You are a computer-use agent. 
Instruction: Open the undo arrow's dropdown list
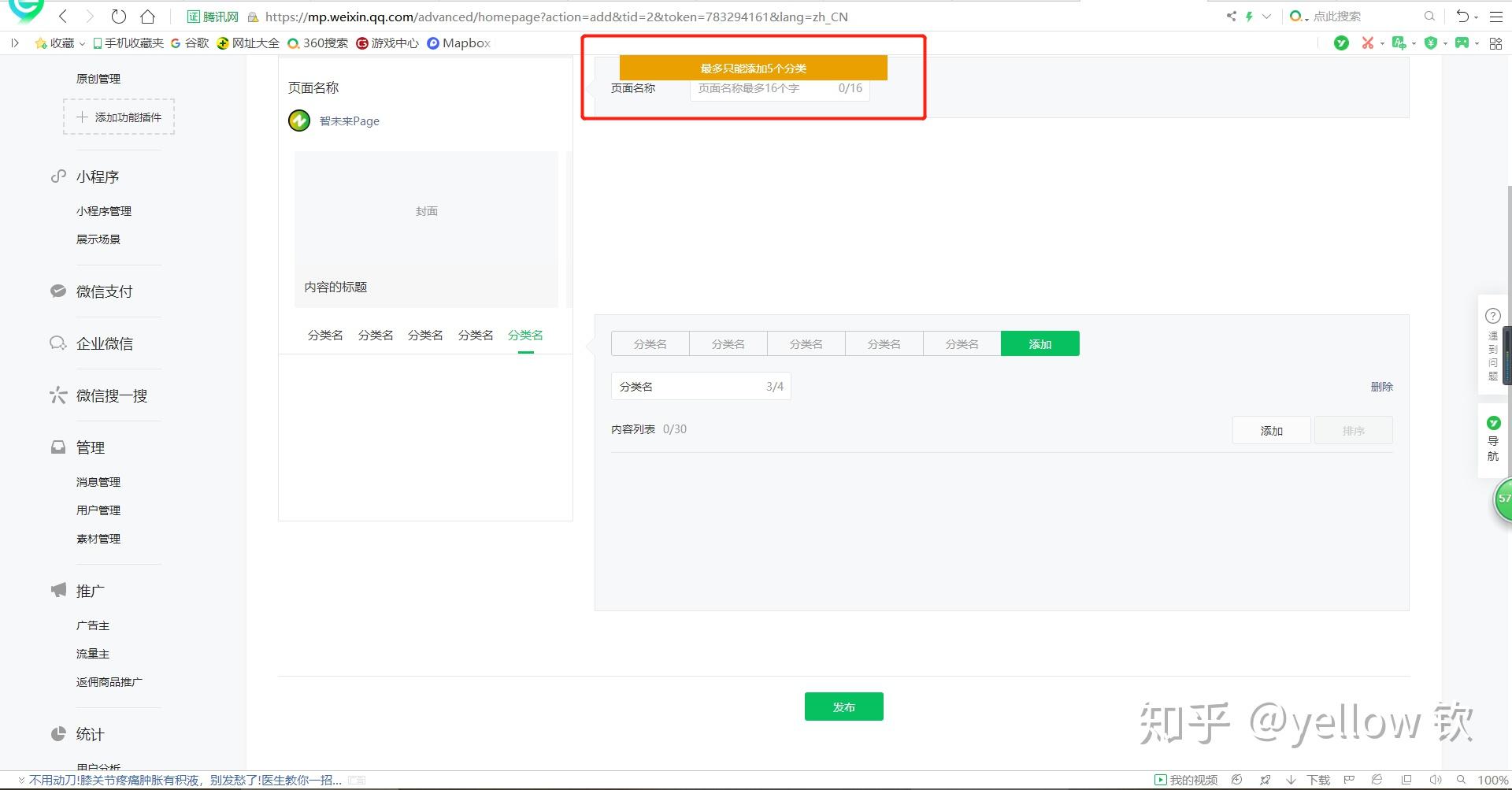[1476, 17]
